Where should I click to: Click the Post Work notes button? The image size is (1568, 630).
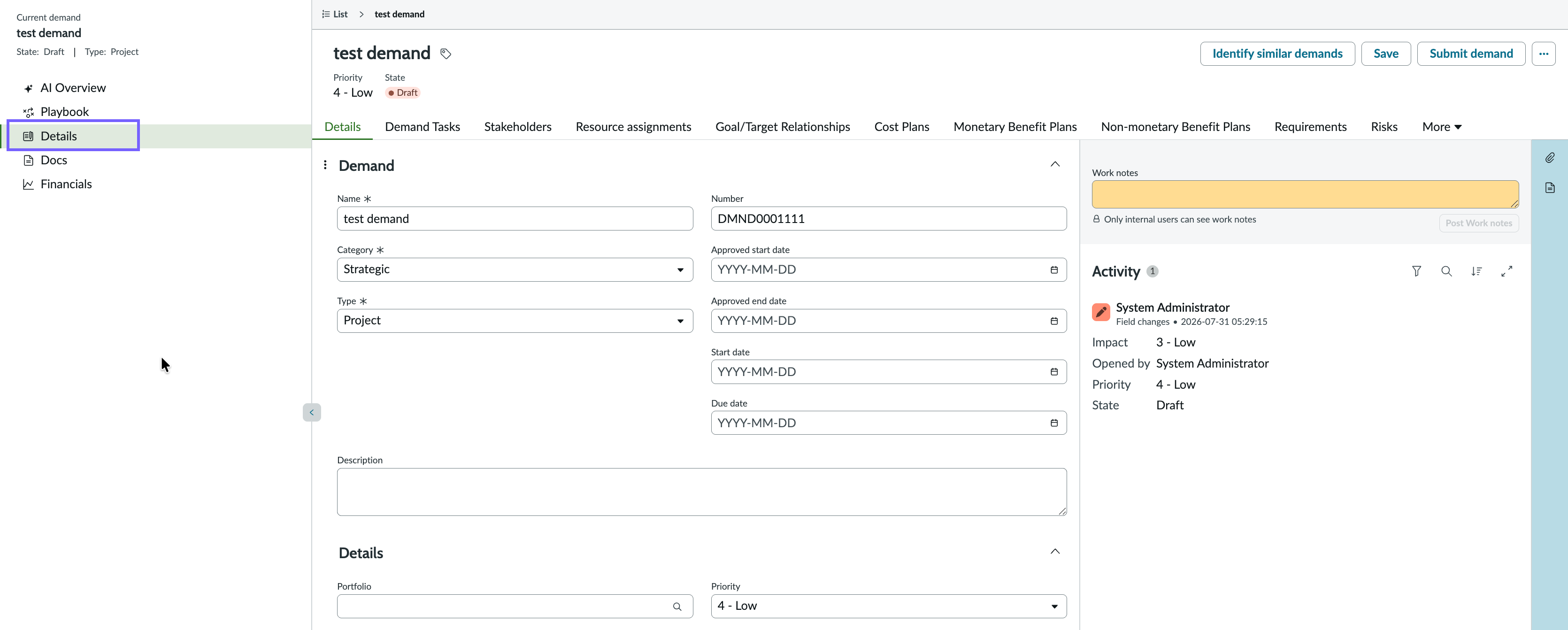point(1478,223)
